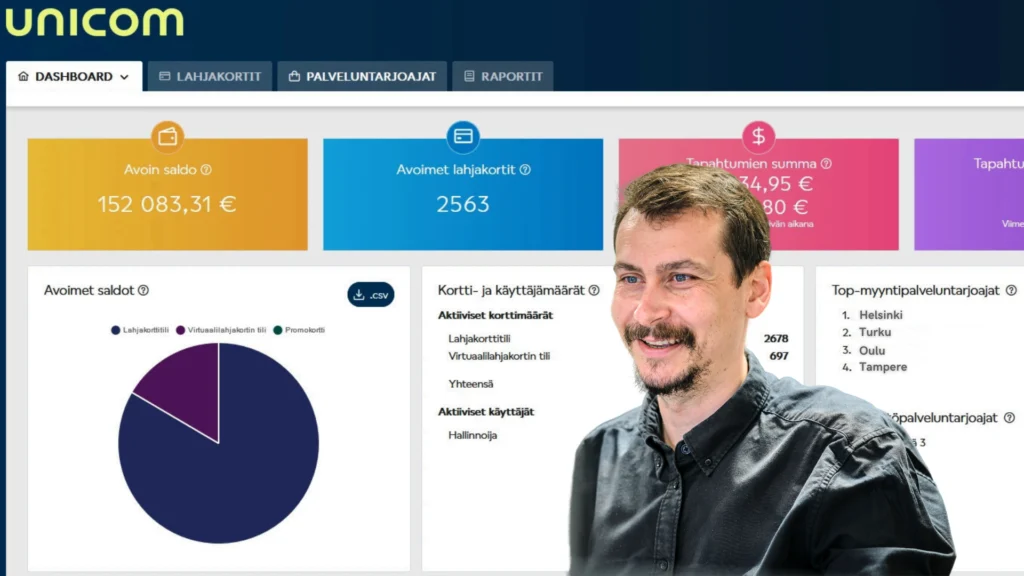Download Avoimet saldot as .csv
Image resolution: width=1024 pixels, height=576 pixels.
370,295
